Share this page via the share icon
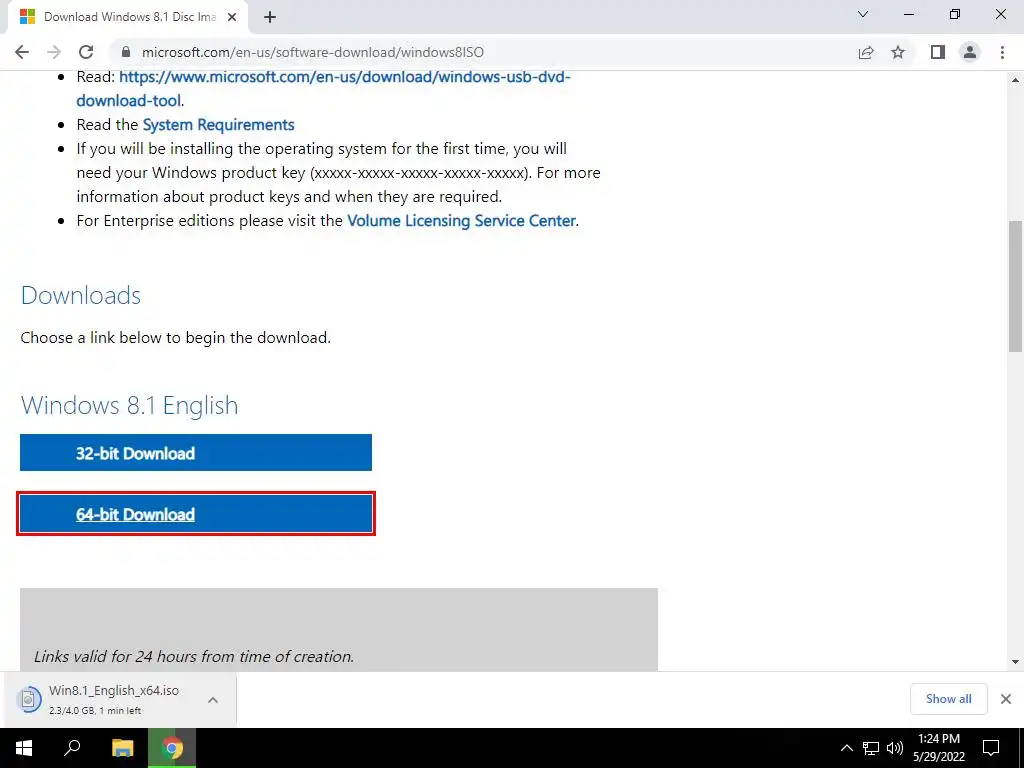 point(866,52)
